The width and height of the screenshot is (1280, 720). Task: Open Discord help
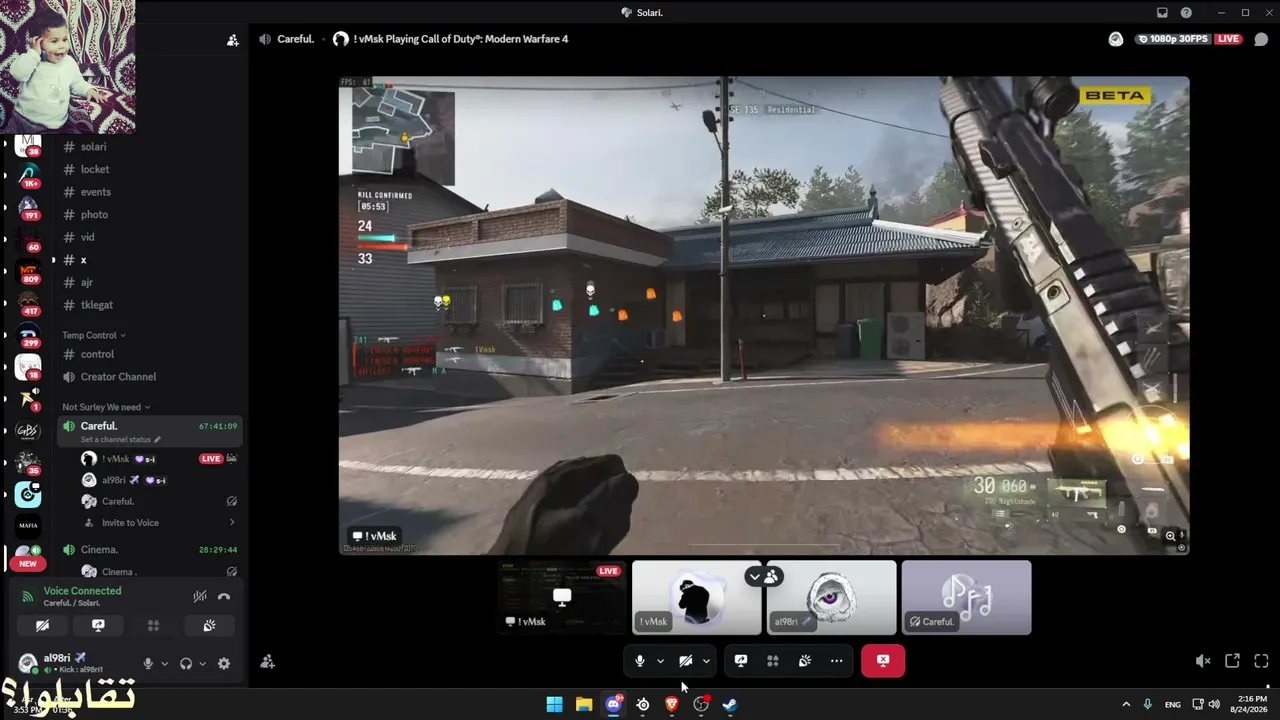point(1186,13)
